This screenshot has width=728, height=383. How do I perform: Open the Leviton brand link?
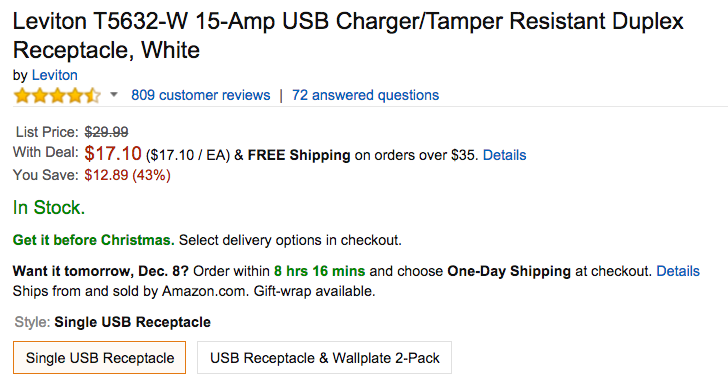54,75
